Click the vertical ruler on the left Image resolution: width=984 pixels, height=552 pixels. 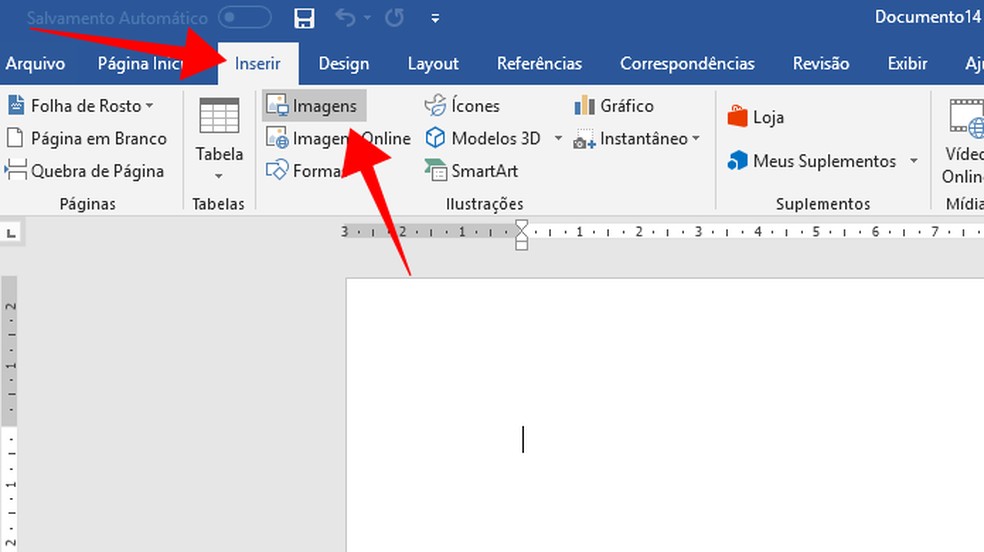[x=10, y=414]
